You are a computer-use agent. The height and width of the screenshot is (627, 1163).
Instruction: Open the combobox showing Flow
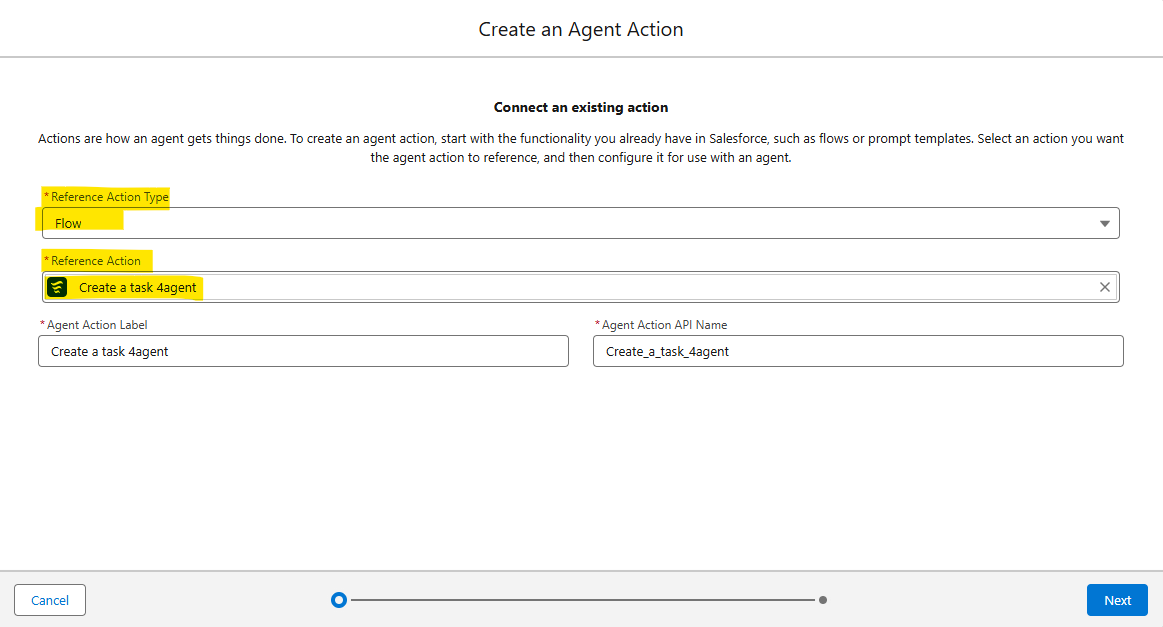(x=580, y=223)
